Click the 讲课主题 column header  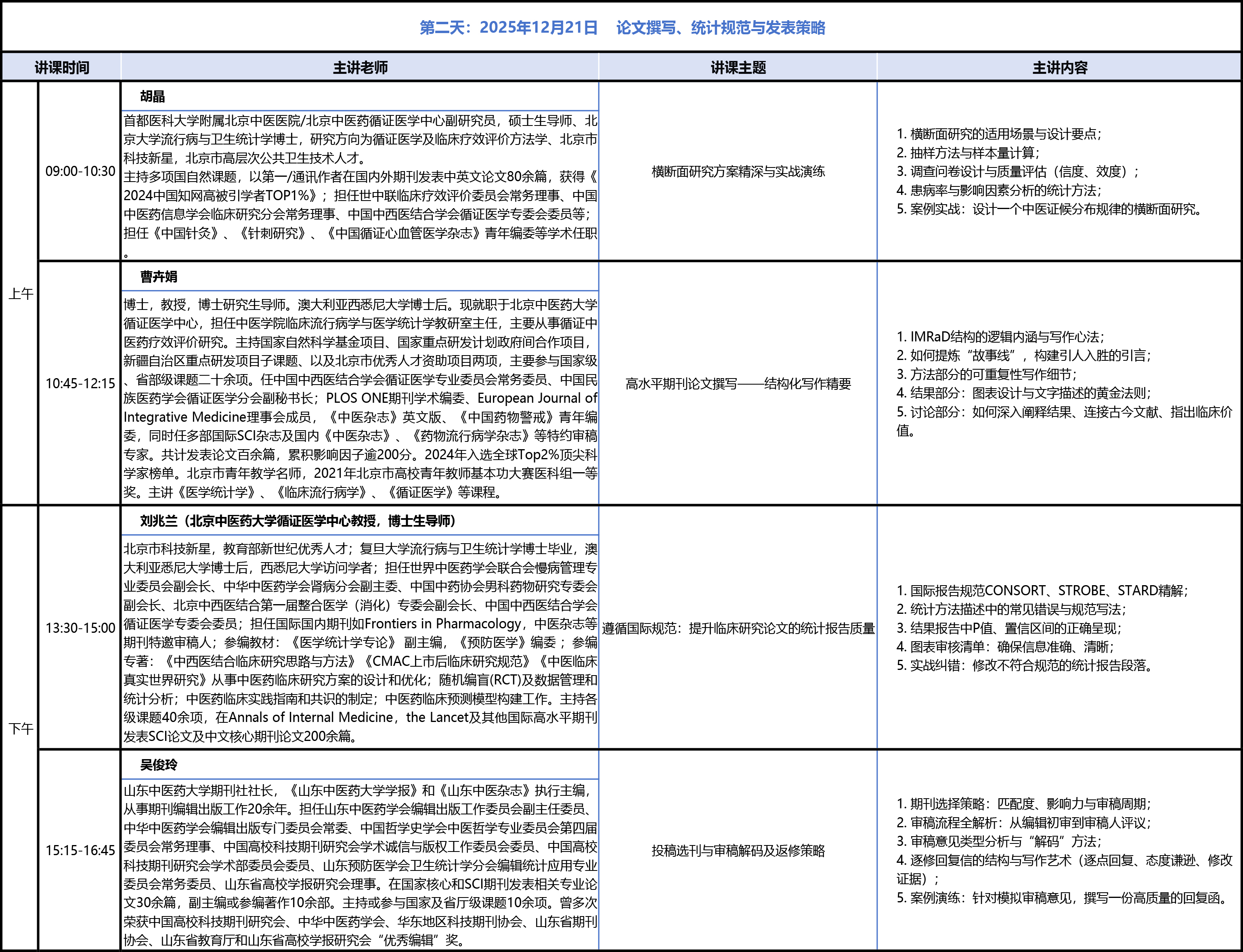click(738, 67)
